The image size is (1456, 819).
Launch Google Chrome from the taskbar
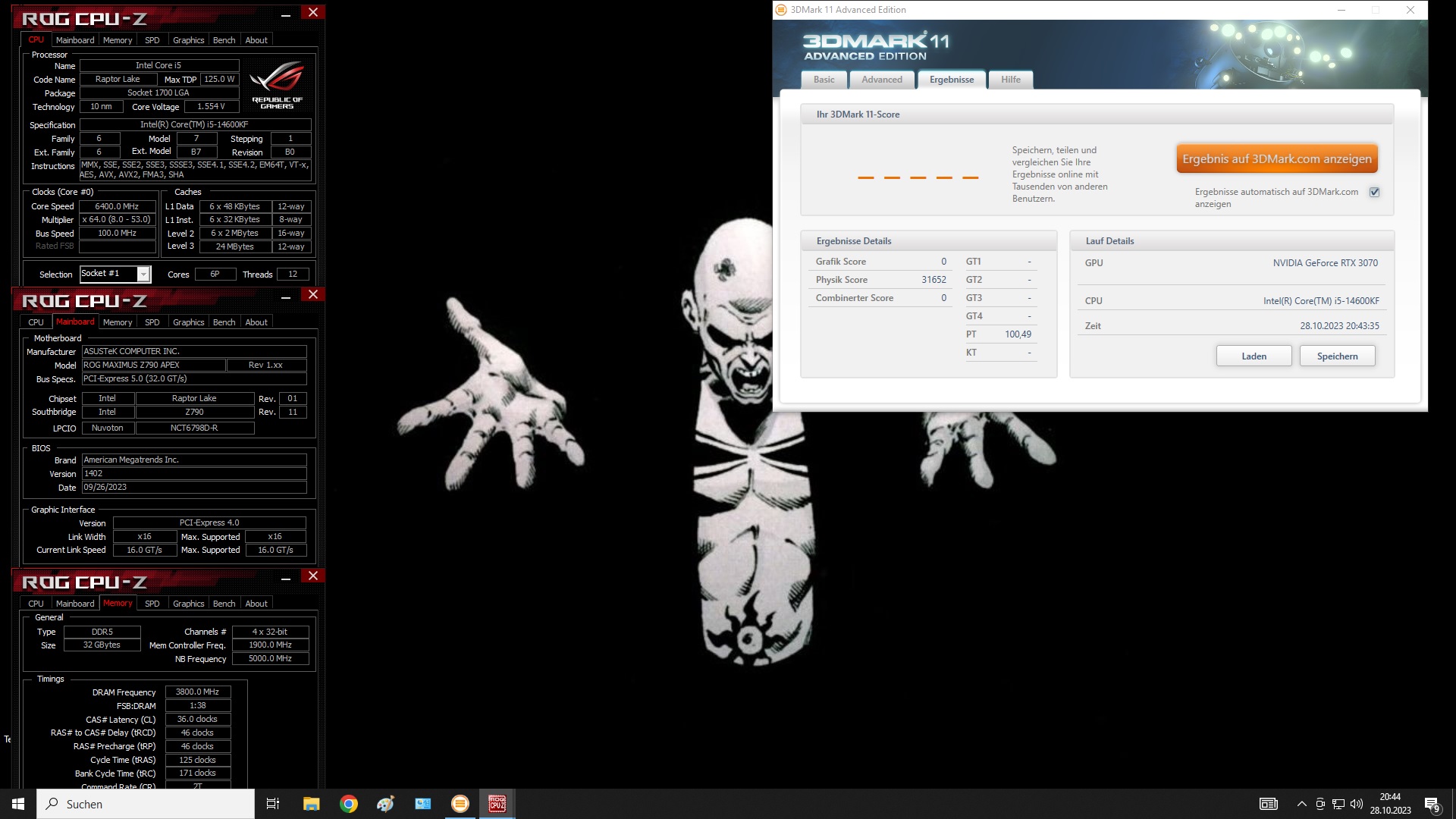coord(349,804)
